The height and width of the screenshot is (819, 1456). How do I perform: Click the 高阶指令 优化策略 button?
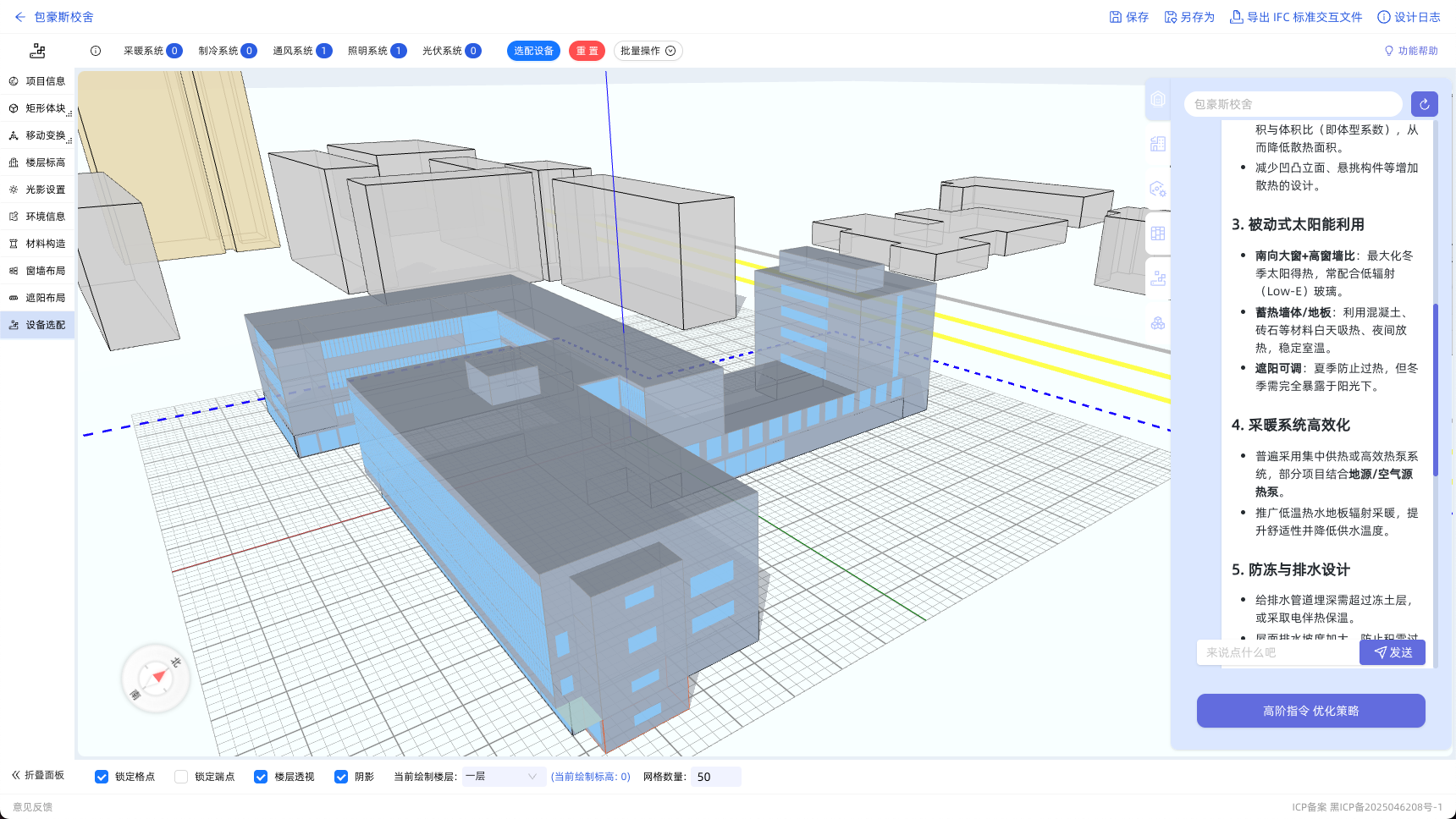(x=1310, y=711)
